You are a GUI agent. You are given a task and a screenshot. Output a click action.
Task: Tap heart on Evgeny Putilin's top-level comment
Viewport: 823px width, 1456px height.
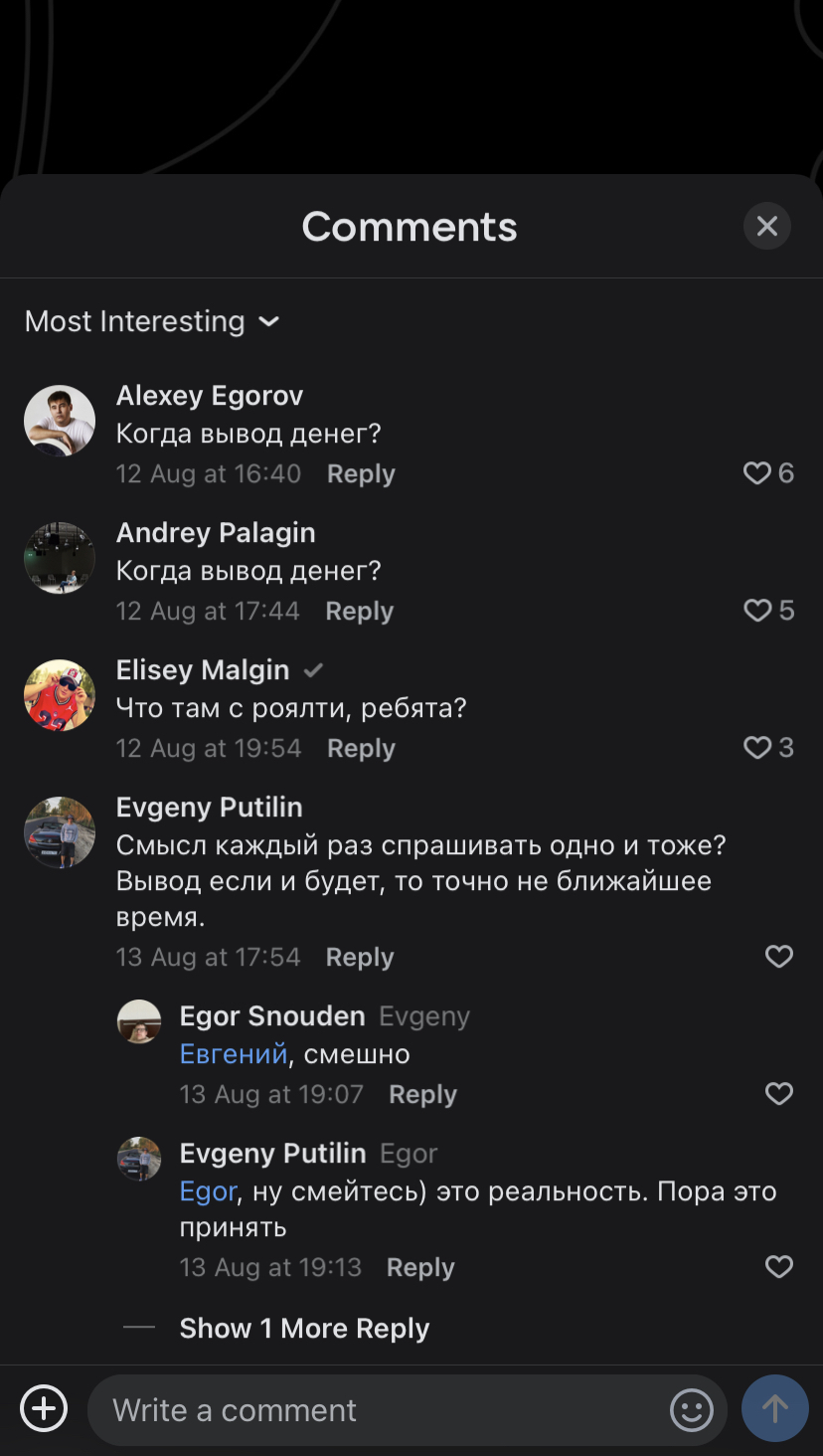coord(779,957)
